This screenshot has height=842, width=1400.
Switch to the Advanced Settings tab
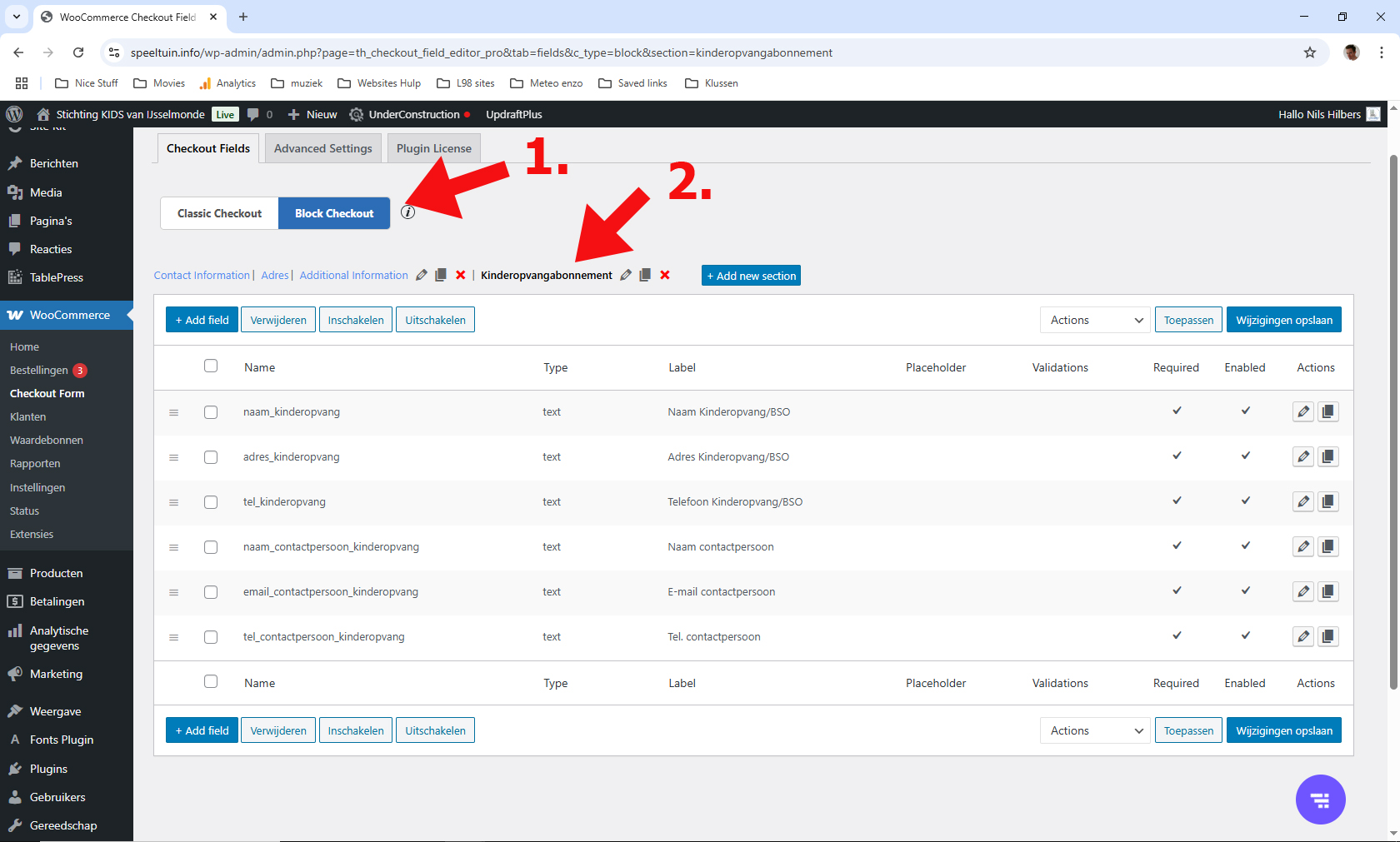coord(322,149)
